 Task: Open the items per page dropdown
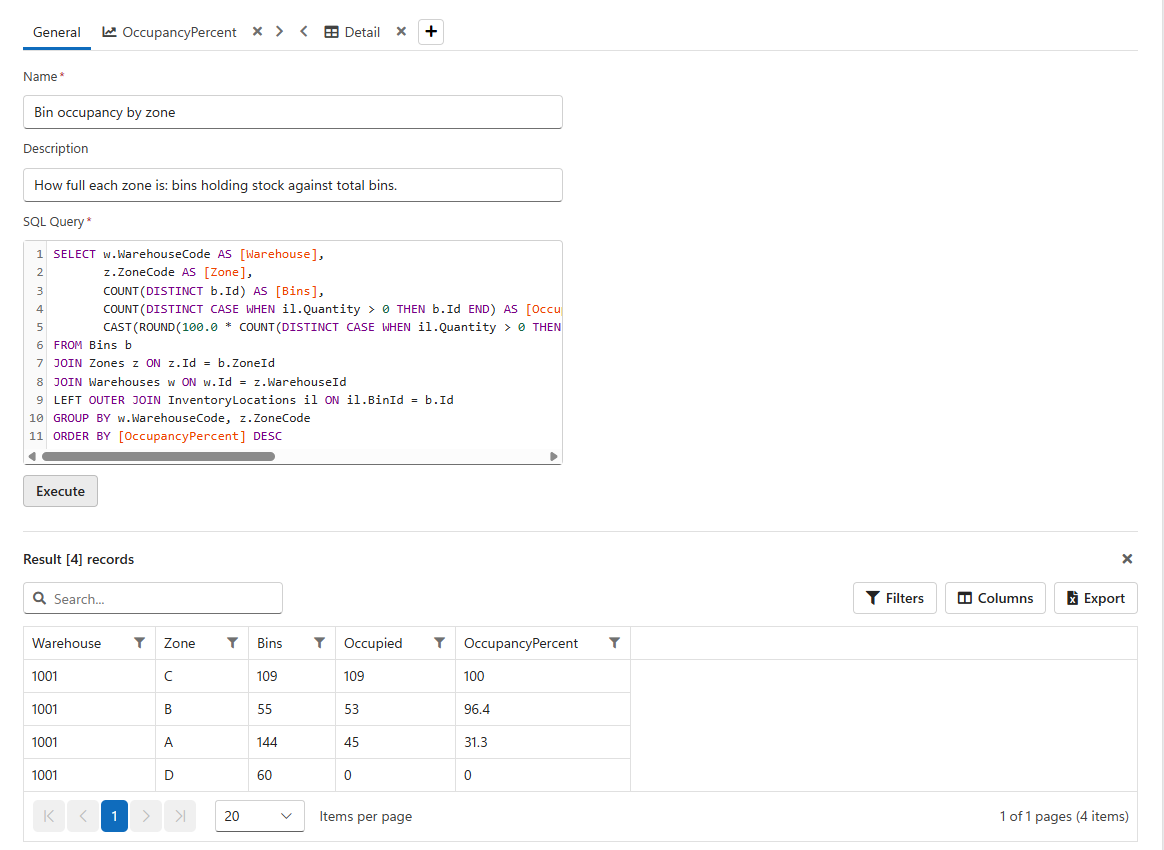pos(259,816)
